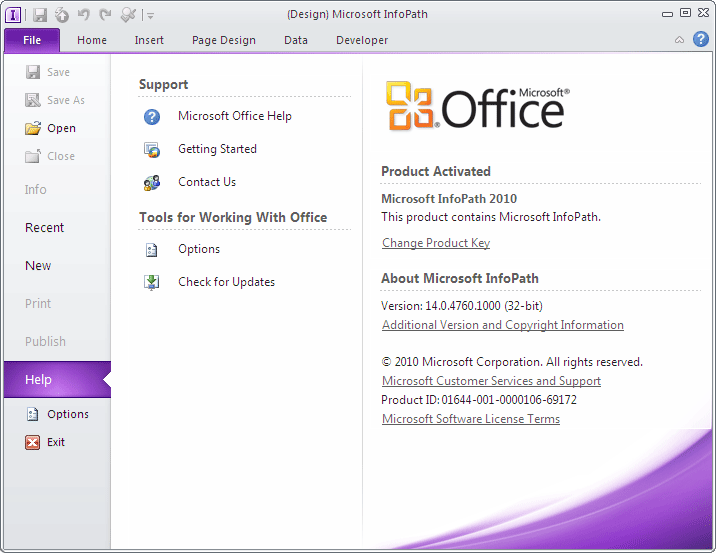Click the Change Product Key link
This screenshot has width=716, height=553.
click(x=436, y=243)
